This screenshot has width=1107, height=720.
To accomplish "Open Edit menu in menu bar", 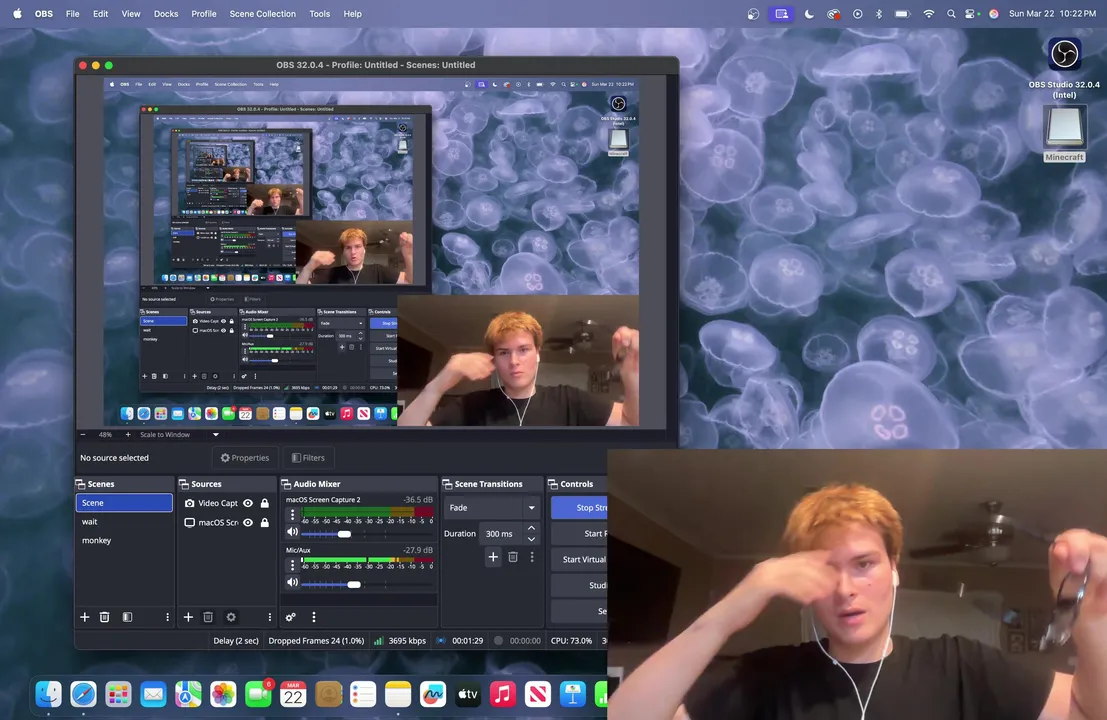I will pos(100,13).
